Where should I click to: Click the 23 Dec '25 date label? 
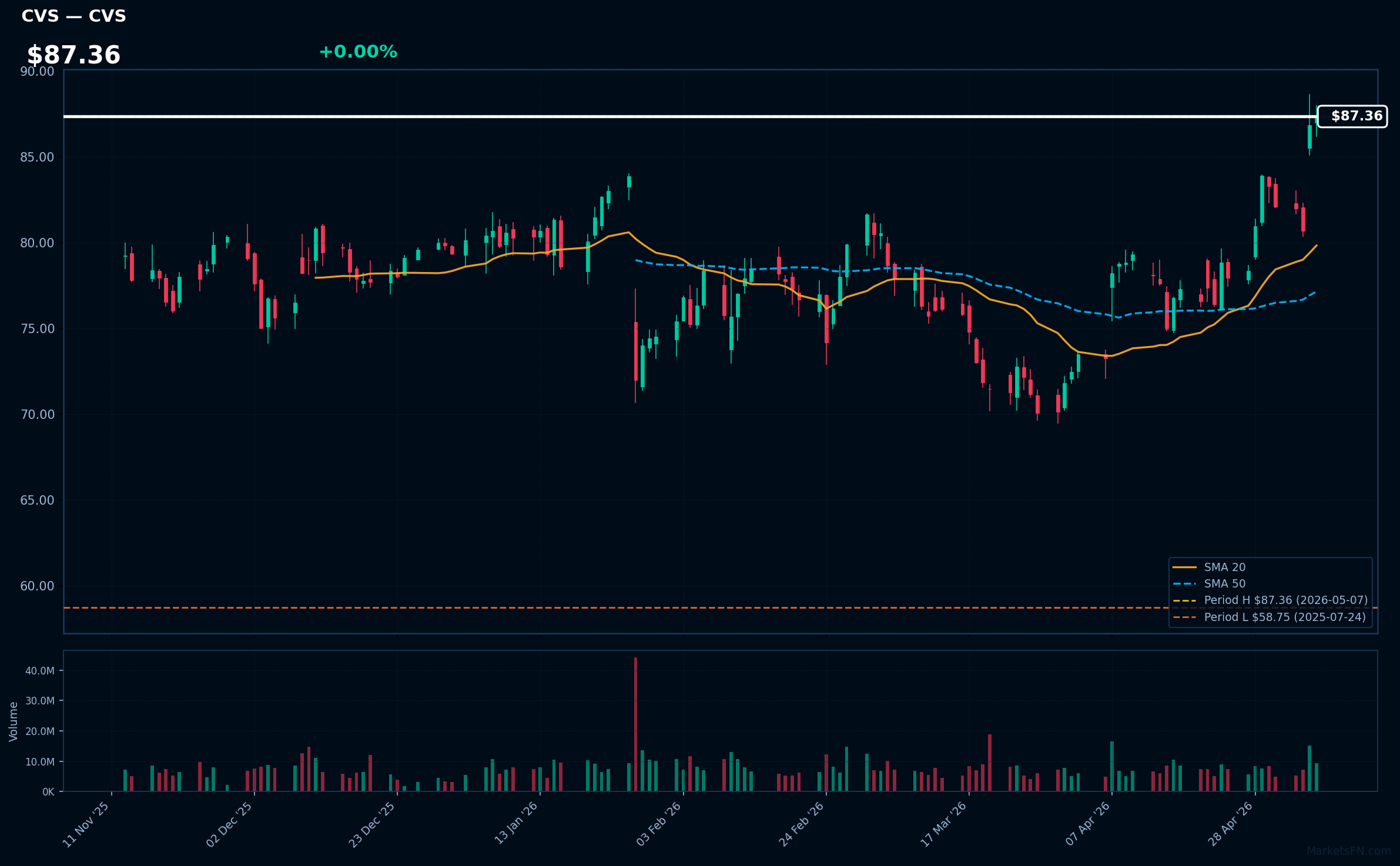pyautogui.click(x=372, y=824)
